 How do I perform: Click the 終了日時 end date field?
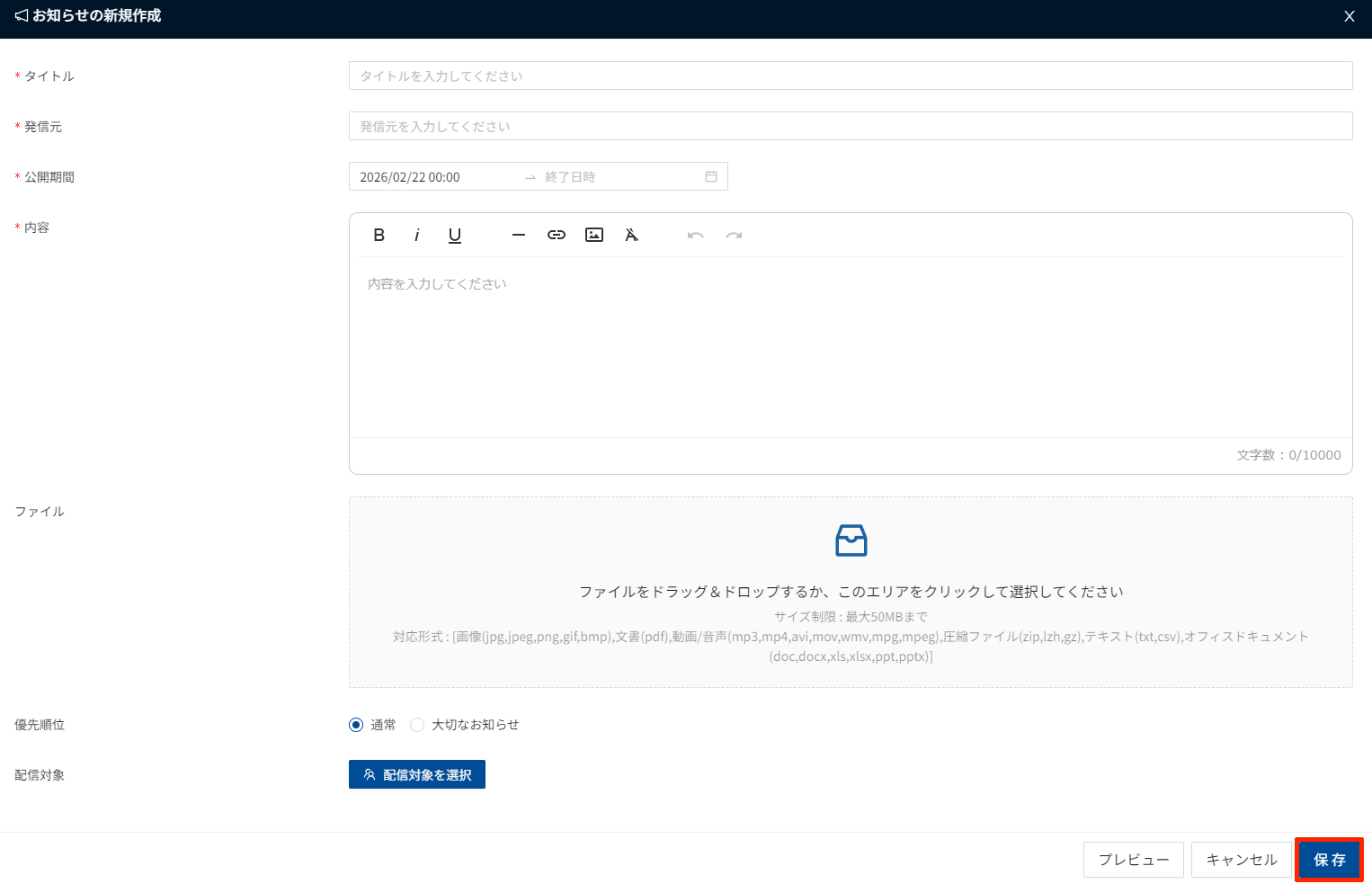tap(611, 177)
